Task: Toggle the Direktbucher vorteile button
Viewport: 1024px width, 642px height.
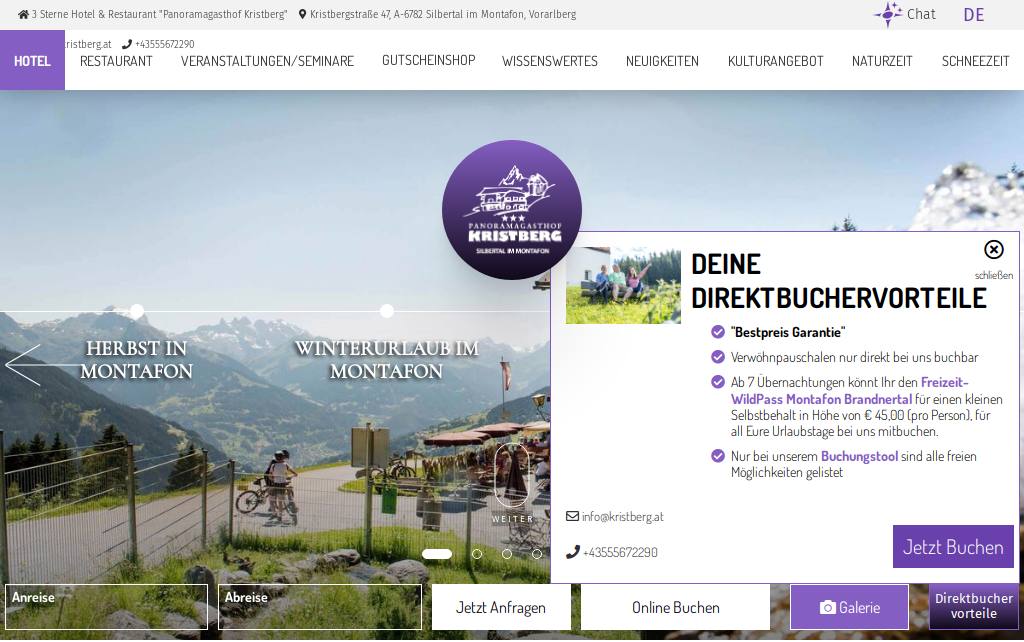Action: pyautogui.click(x=974, y=606)
